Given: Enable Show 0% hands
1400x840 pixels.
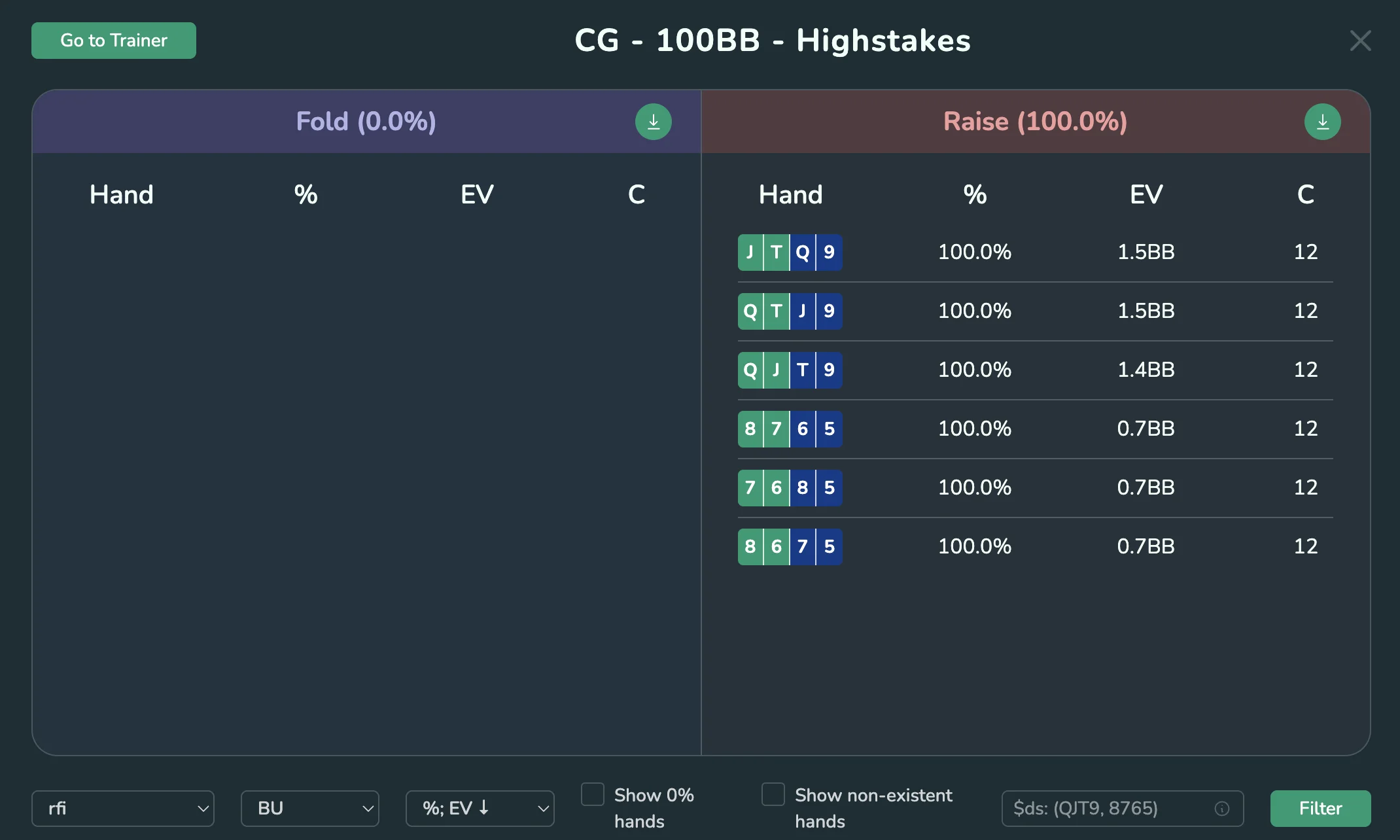Looking at the screenshot, I should [x=592, y=794].
